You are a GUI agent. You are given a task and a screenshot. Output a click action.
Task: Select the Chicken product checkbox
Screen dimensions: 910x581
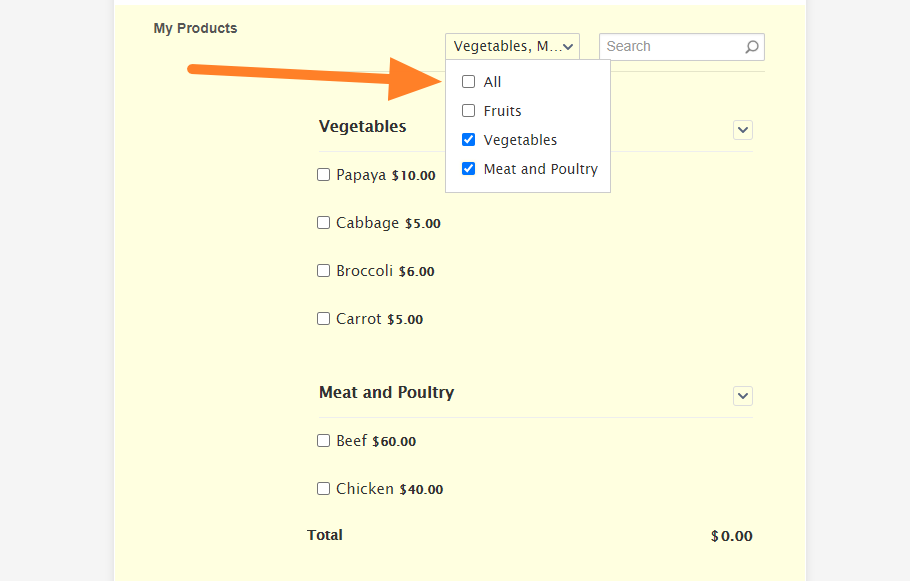(x=323, y=489)
